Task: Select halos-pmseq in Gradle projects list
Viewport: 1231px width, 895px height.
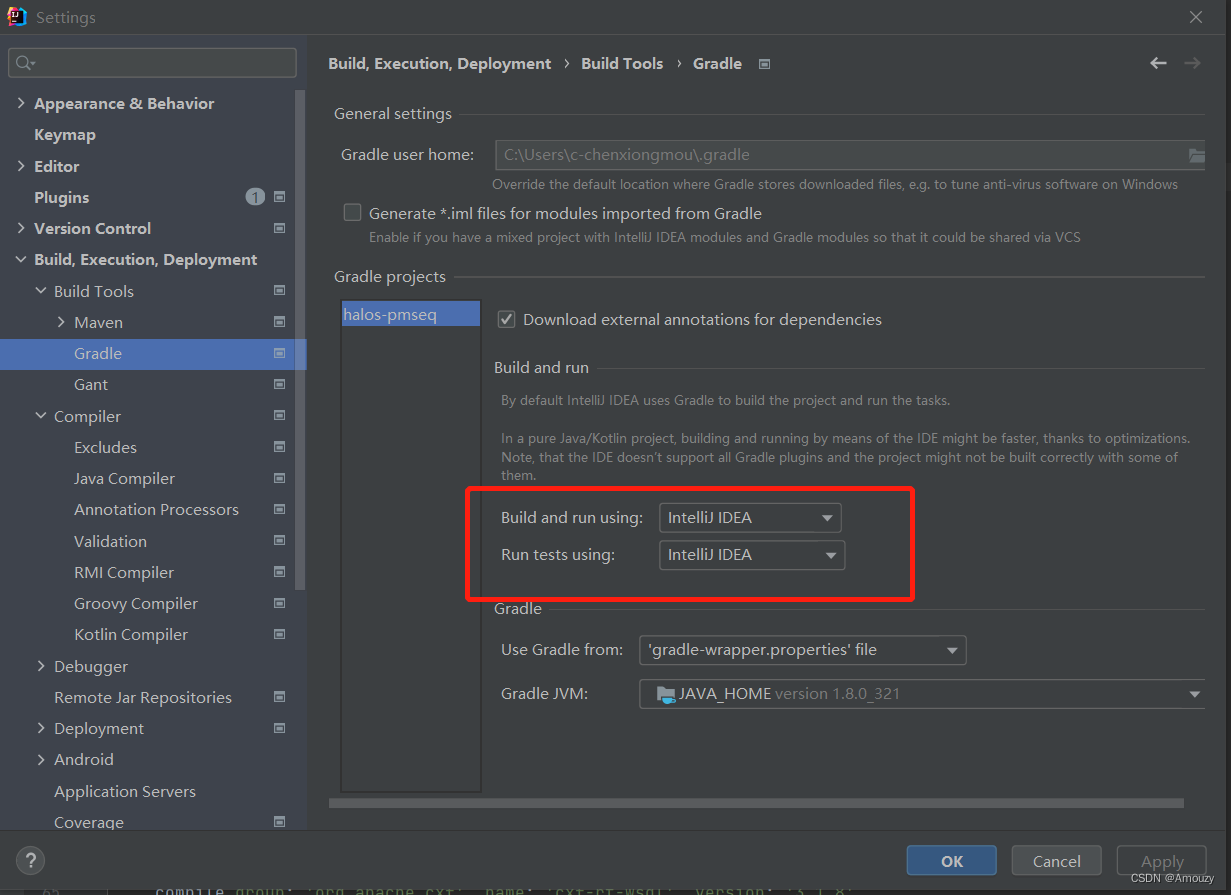Action: pos(411,314)
